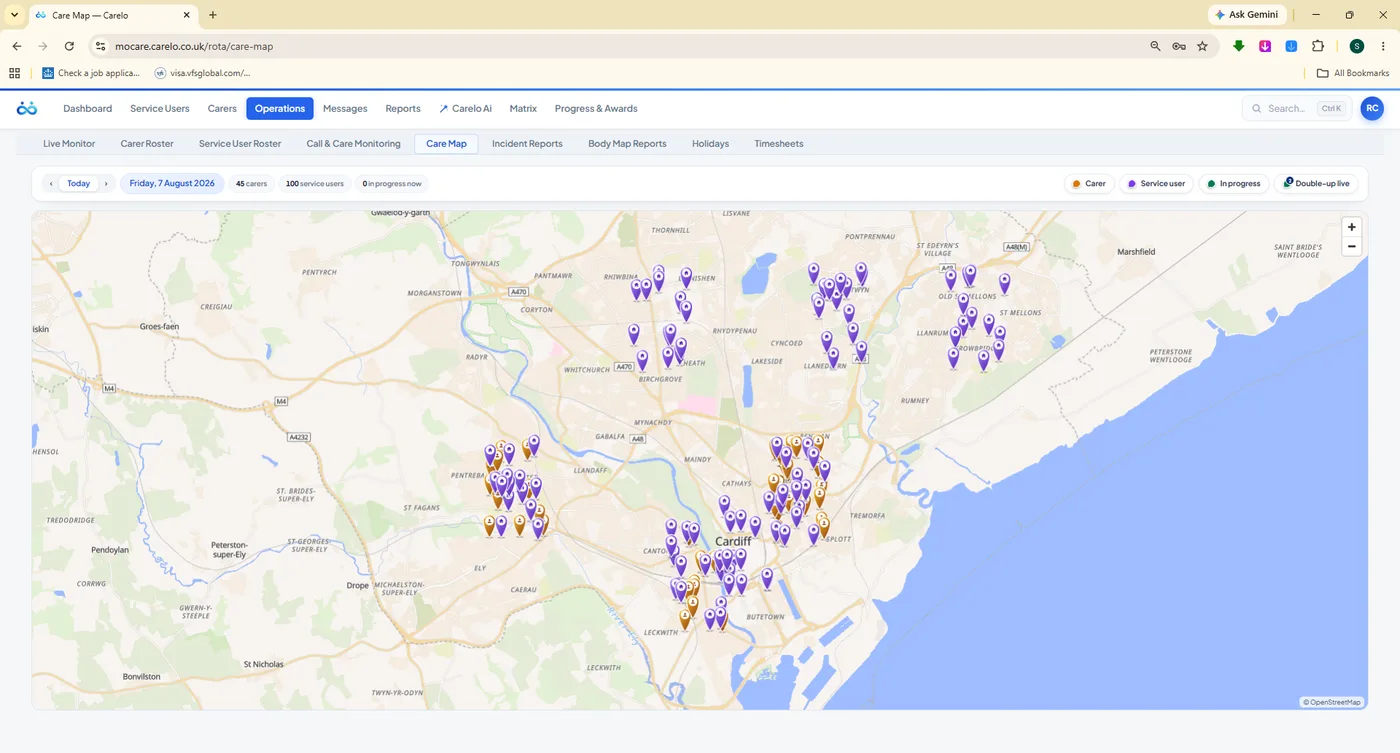The width and height of the screenshot is (1400, 753).
Task: Toggle the Carer legend filter
Action: pyautogui.click(x=1089, y=184)
